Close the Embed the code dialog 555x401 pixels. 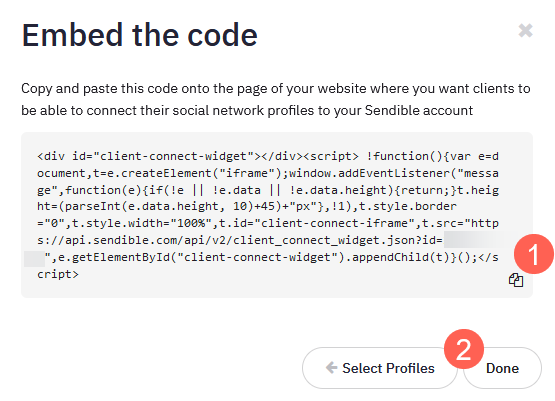[x=525, y=30]
